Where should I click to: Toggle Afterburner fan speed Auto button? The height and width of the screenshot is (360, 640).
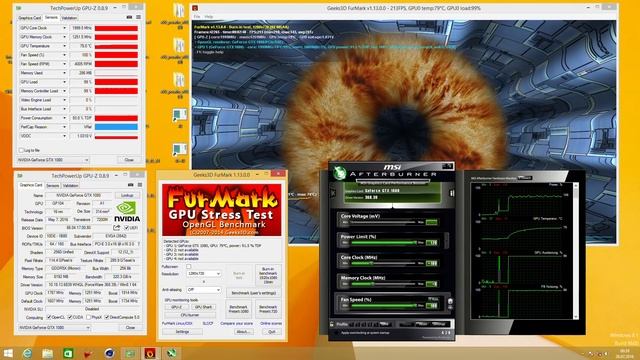click(x=433, y=299)
